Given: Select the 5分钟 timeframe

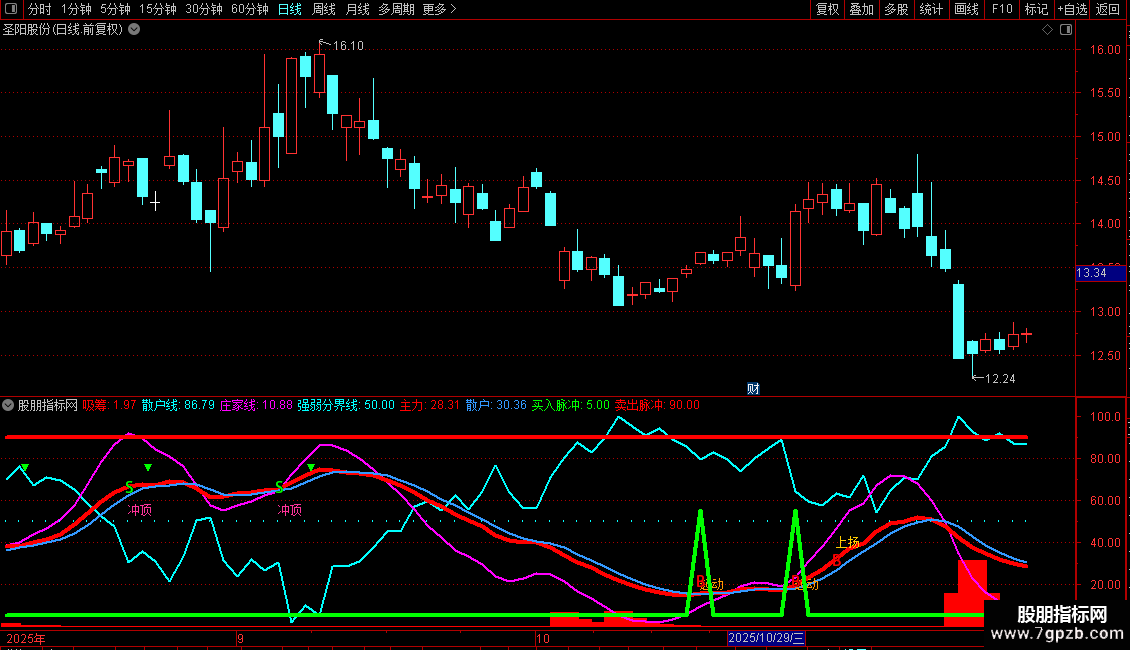Looking at the screenshot, I should coord(115,9).
